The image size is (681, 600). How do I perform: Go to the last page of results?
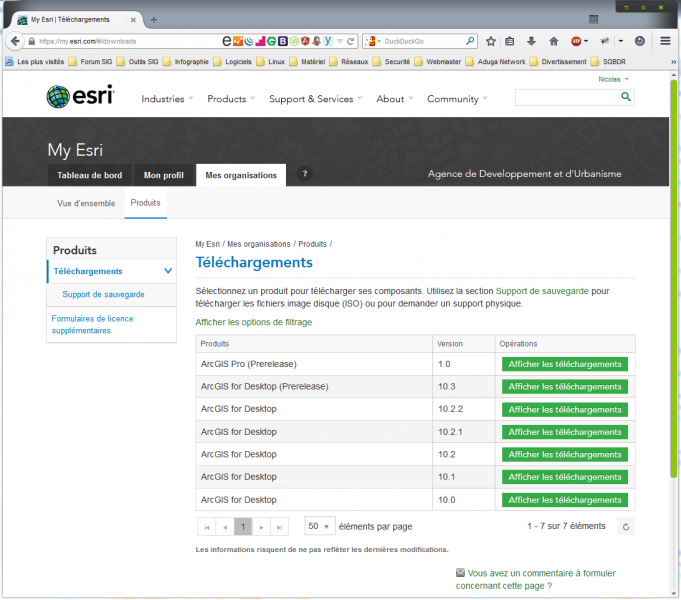coord(279,526)
